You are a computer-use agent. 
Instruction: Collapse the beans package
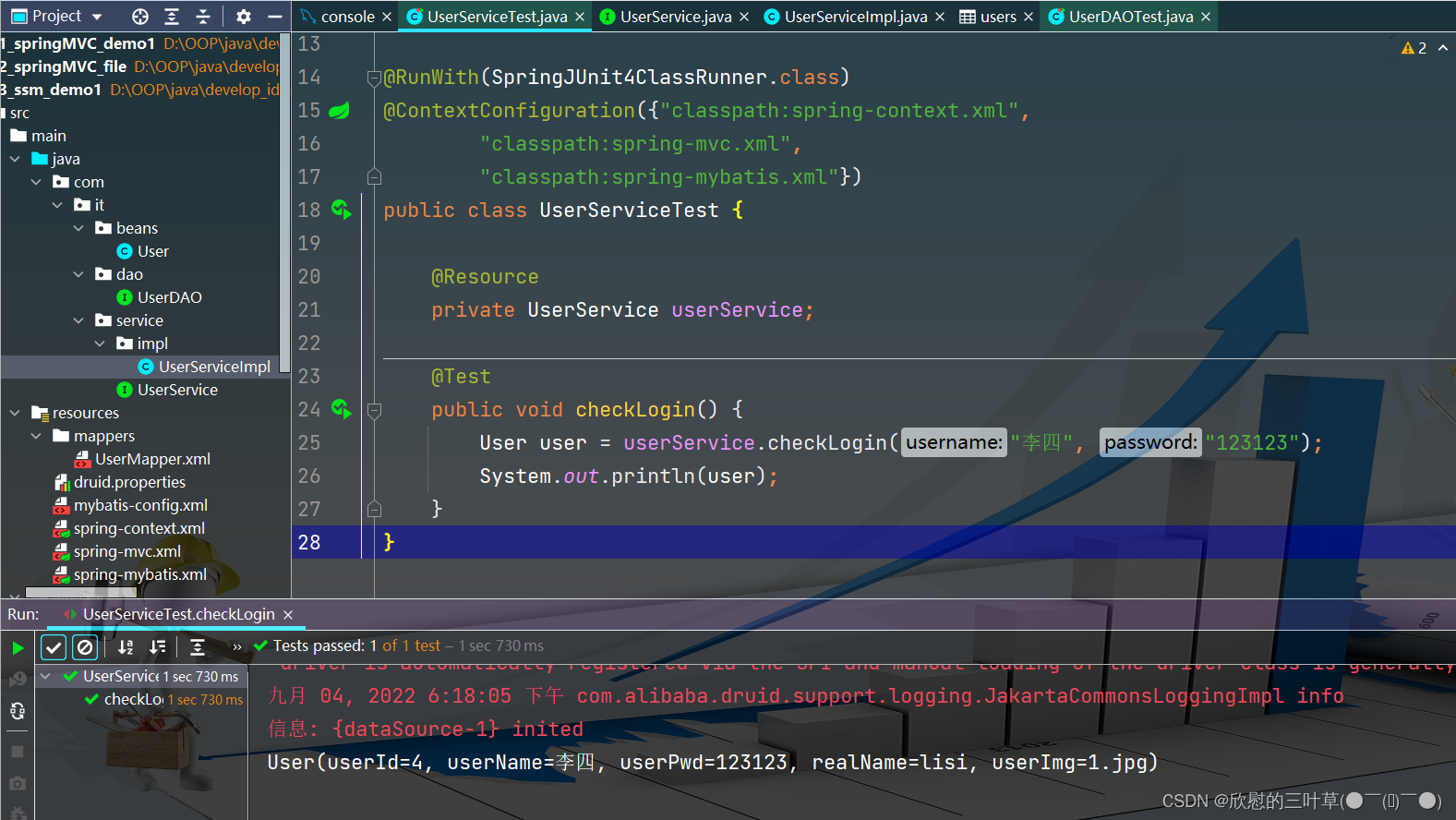click(78, 228)
